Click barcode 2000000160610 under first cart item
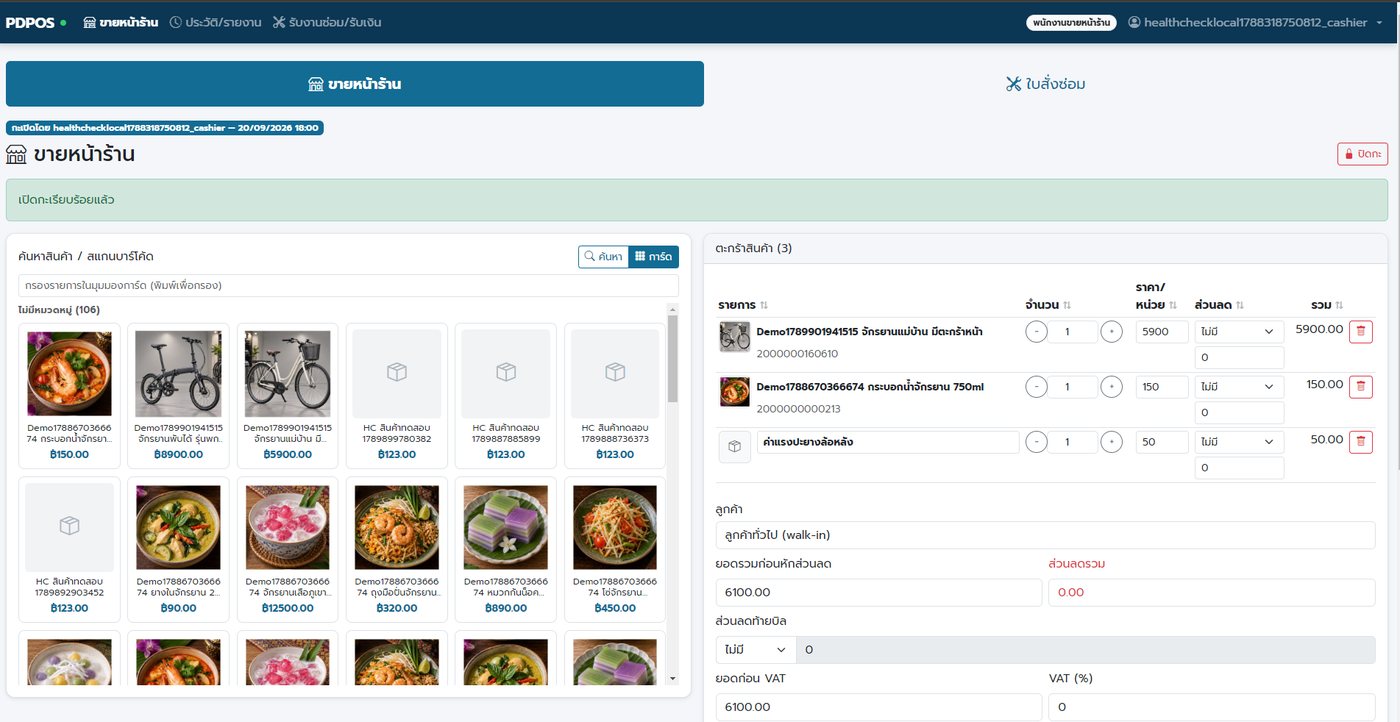This screenshot has height=722, width=1400. tap(797, 354)
